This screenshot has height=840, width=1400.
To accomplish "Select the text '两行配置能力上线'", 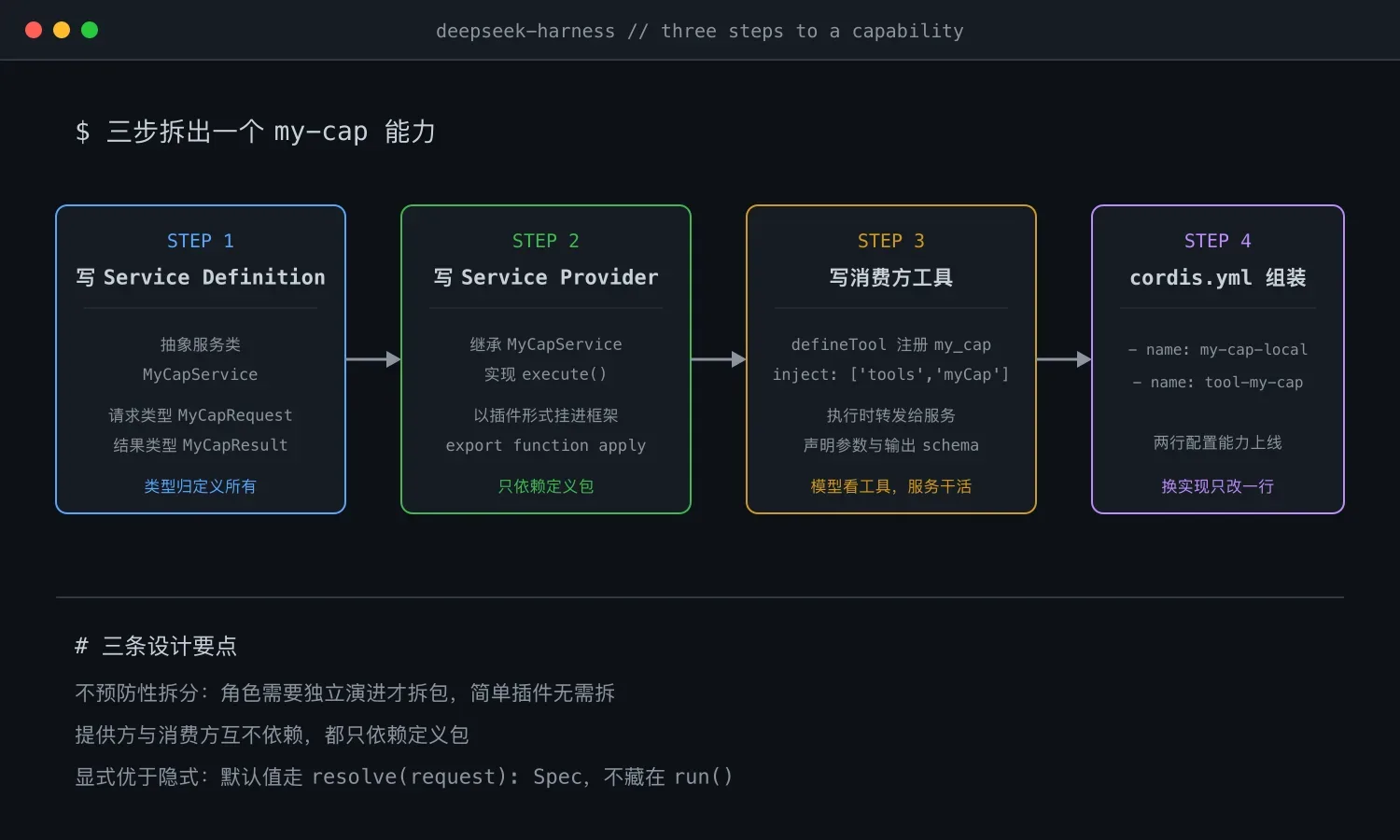I will point(1218,442).
